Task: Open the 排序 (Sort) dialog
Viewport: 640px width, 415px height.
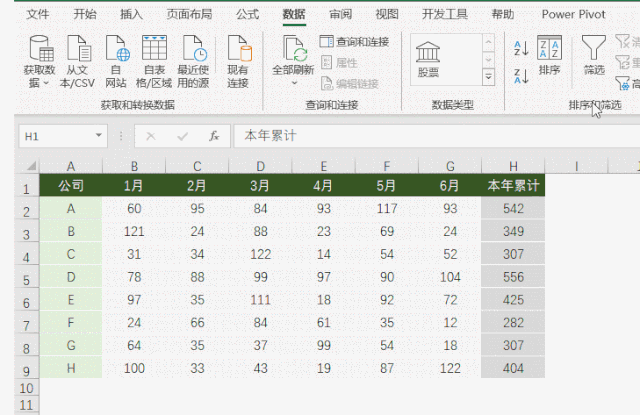Action: point(549,55)
